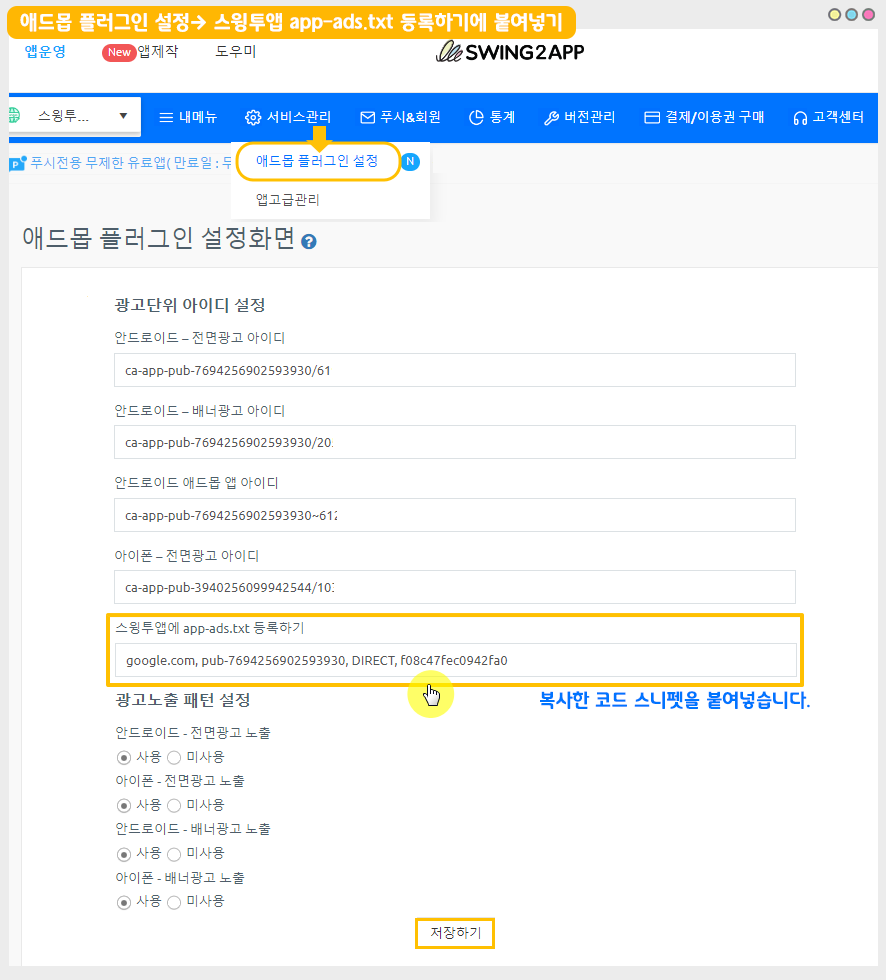Select 미사용 for 안드로이드 배너광고 노출
This screenshot has height=980, width=886.
[174, 854]
